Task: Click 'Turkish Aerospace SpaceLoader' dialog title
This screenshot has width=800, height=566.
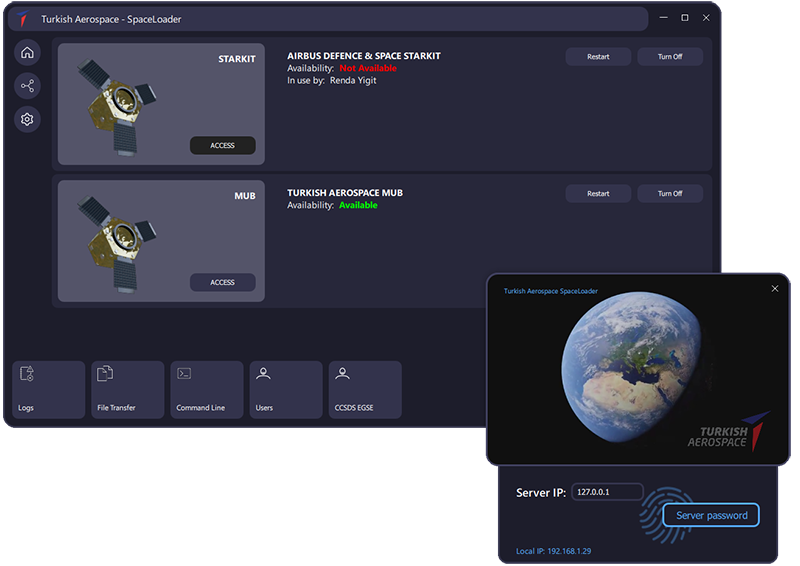Action: (x=551, y=291)
